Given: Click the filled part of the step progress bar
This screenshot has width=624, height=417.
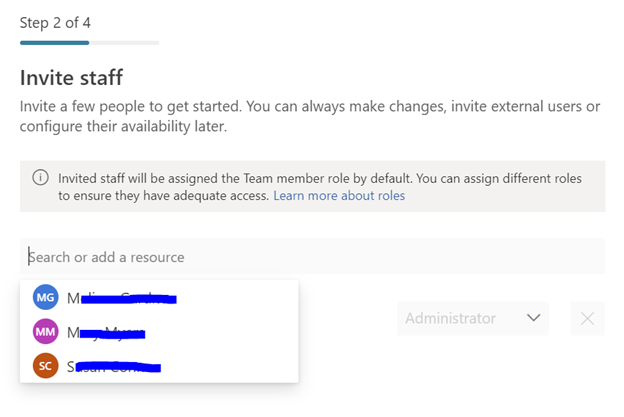Looking at the screenshot, I should click(54, 43).
